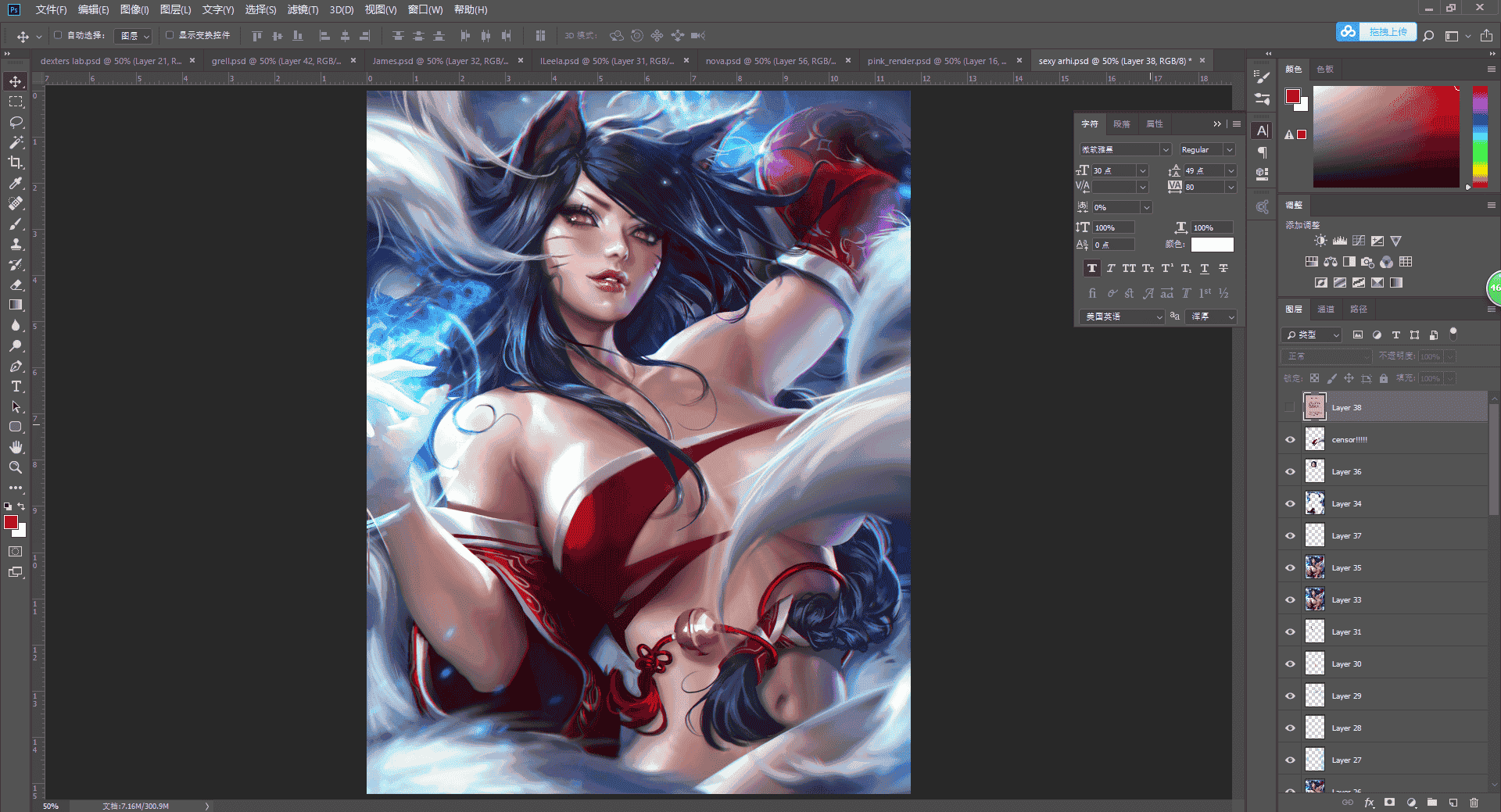
Task: Select the Hand tool
Action: 16,447
